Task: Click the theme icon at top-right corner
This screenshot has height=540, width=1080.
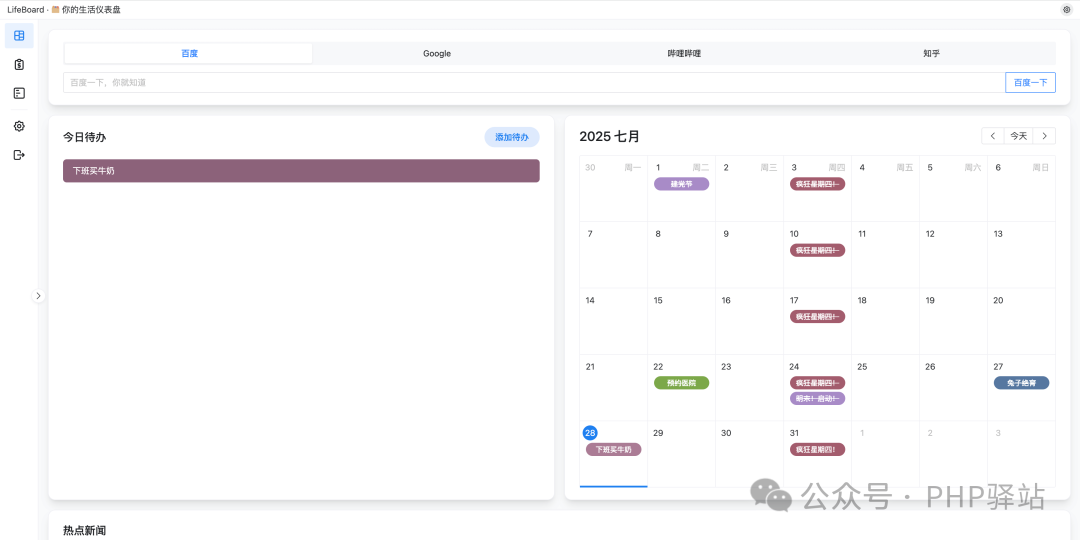Action: [x=1067, y=10]
